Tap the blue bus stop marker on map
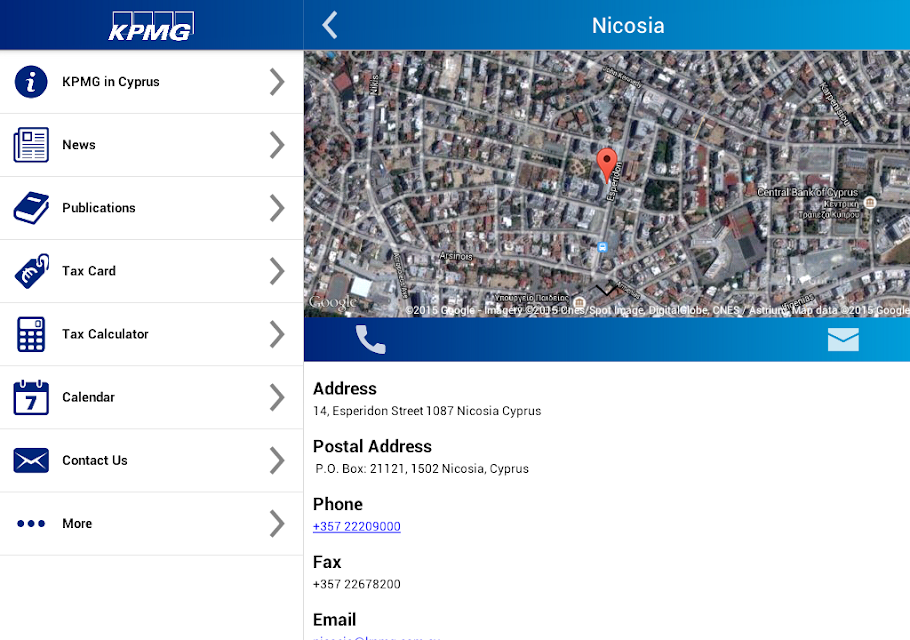910x640 pixels. tap(602, 247)
